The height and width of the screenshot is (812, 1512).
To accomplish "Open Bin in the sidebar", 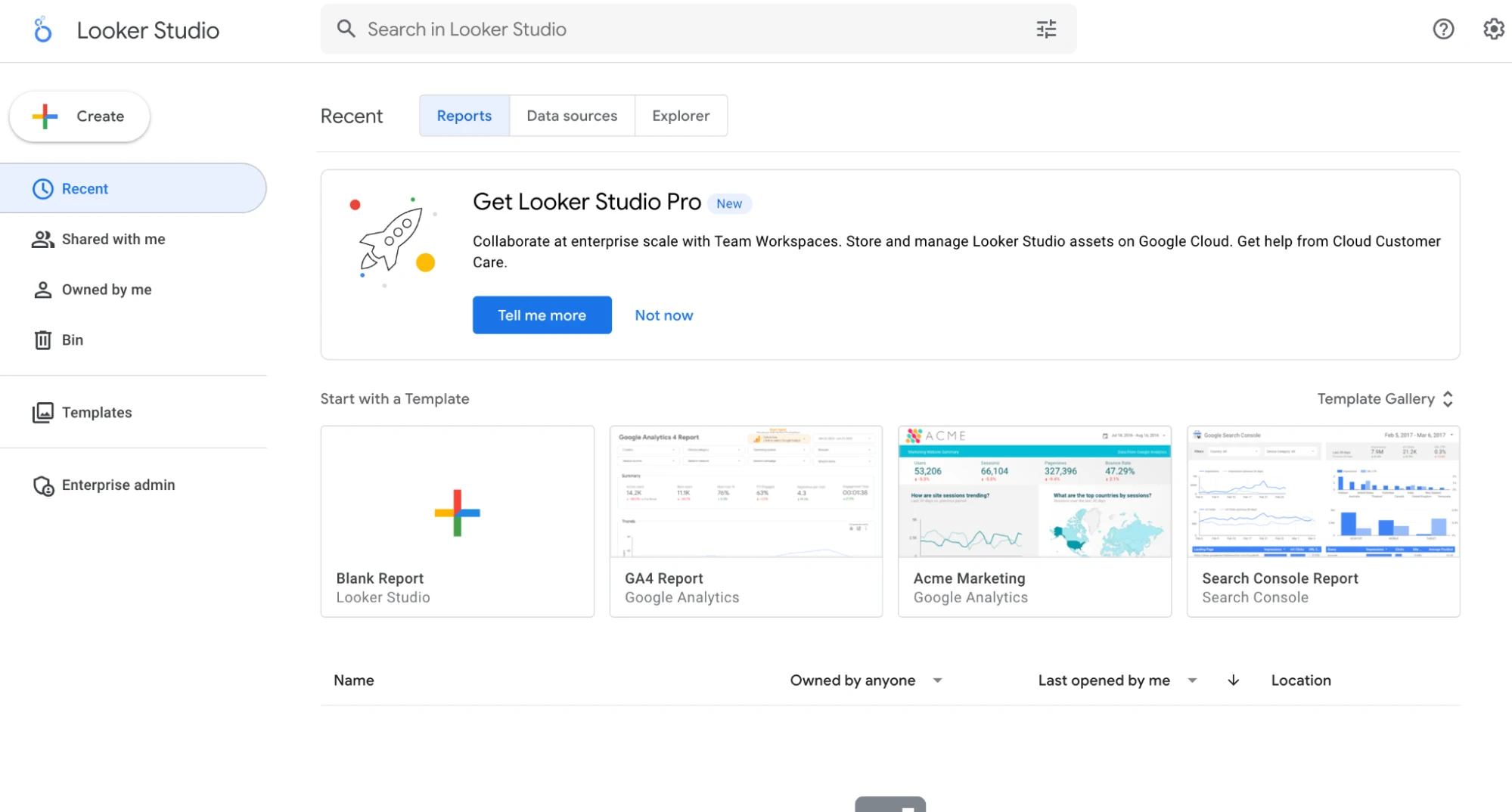I will point(133,340).
